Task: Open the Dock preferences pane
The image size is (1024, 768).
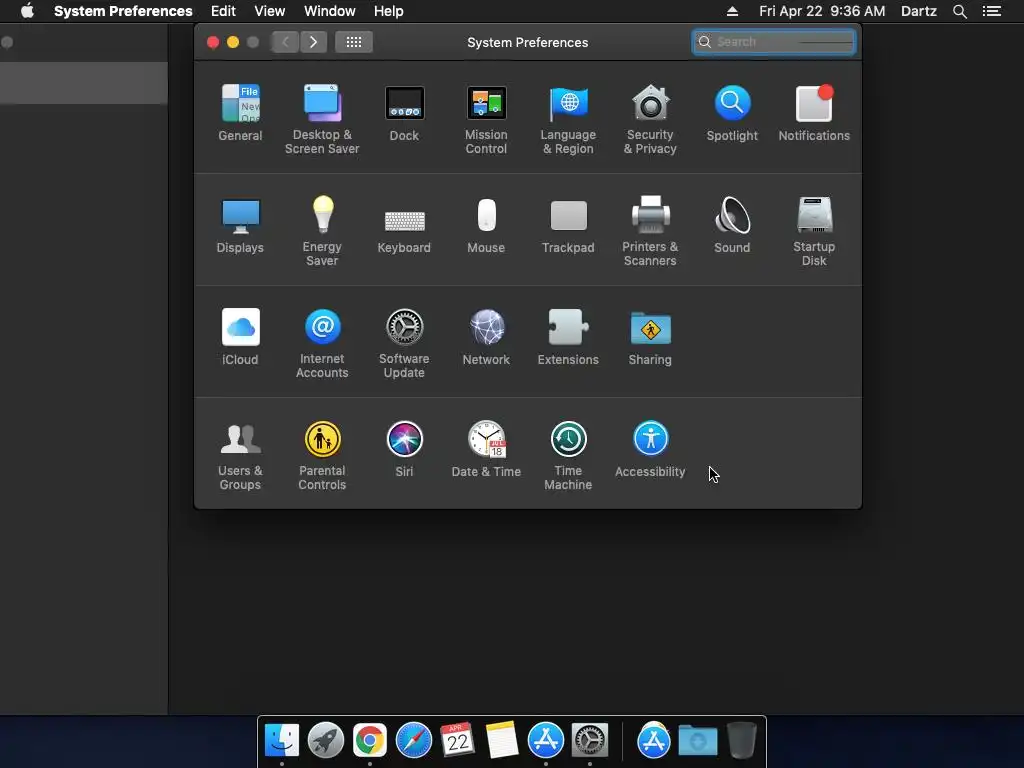Action: pyautogui.click(x=404, y=112)
